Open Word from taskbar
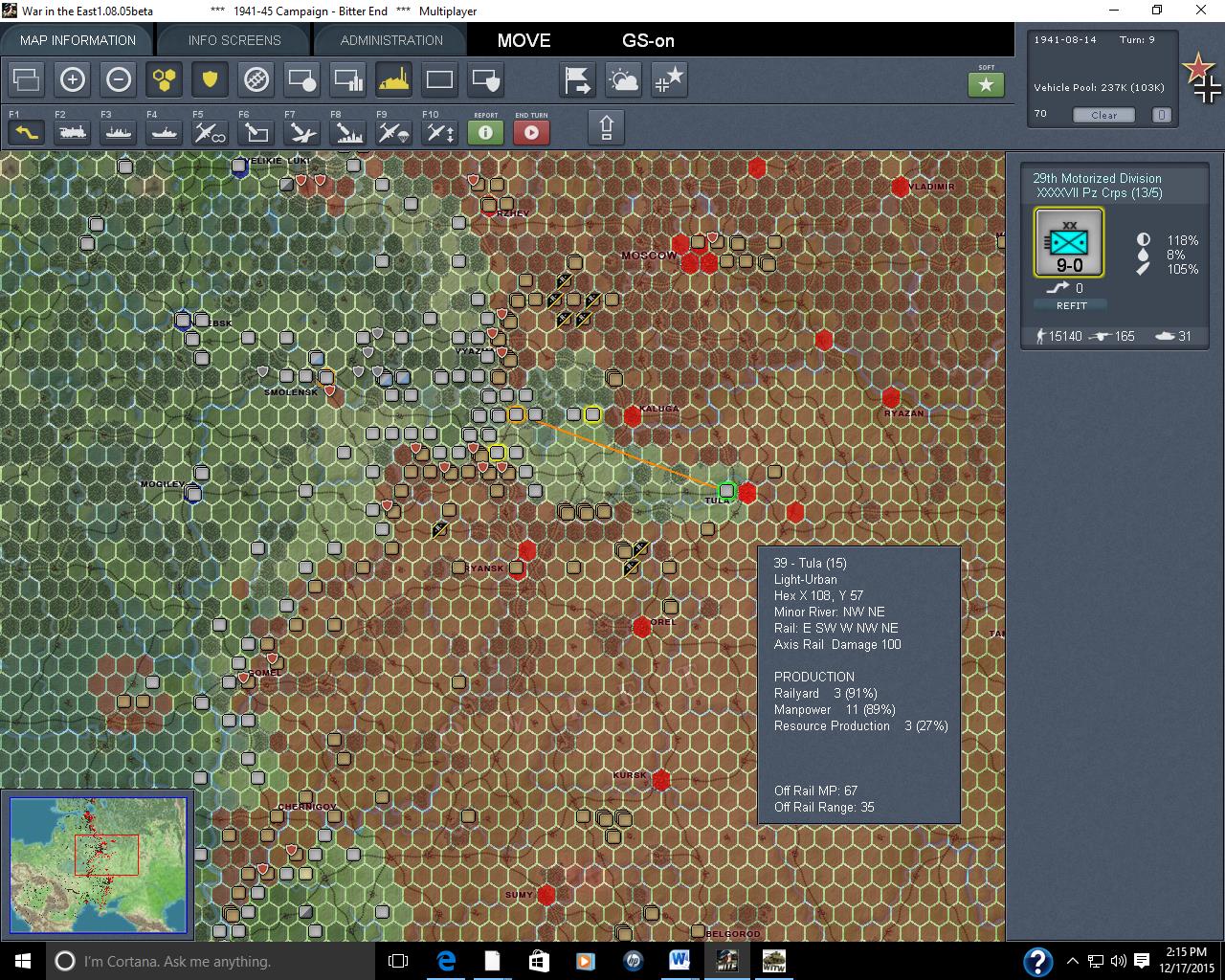The image size is (1225, 980). coord(679,961)
